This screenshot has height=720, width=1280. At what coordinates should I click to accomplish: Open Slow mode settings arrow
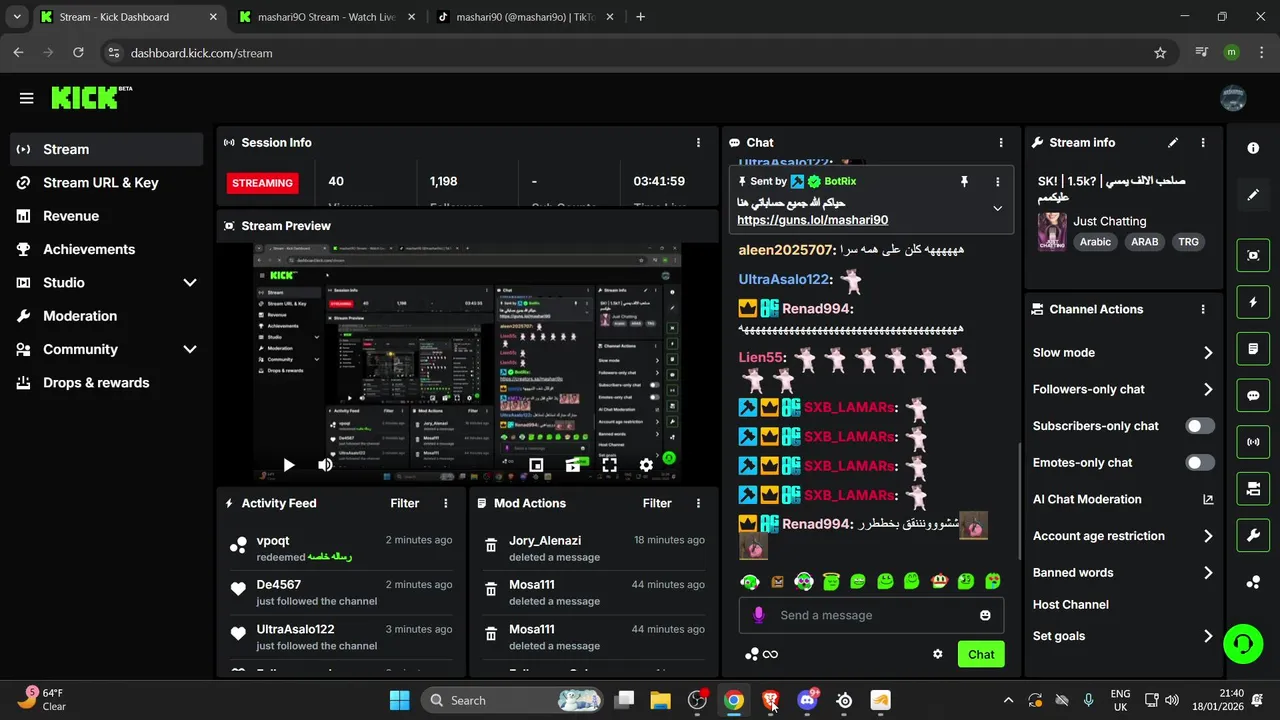[1208, 353]
